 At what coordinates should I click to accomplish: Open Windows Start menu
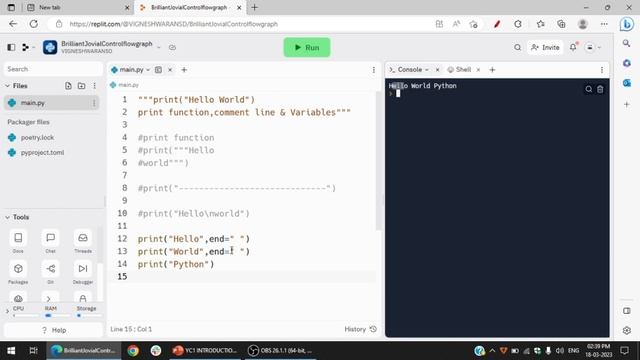(x=11, y=351)
